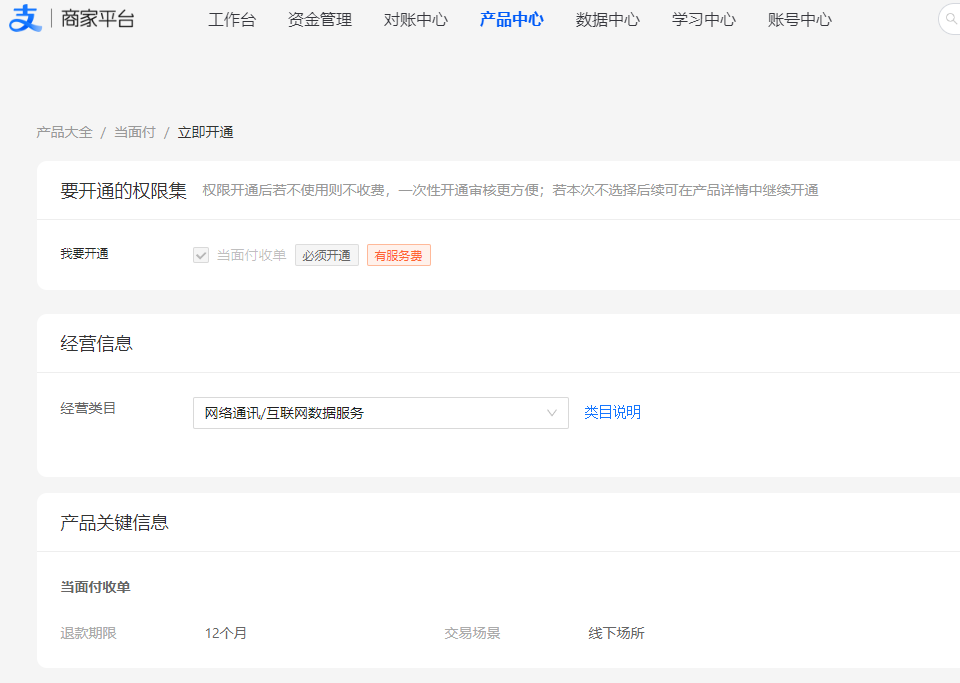
Task: Open the 当面付 breadcrumb link
Action: 134,131
